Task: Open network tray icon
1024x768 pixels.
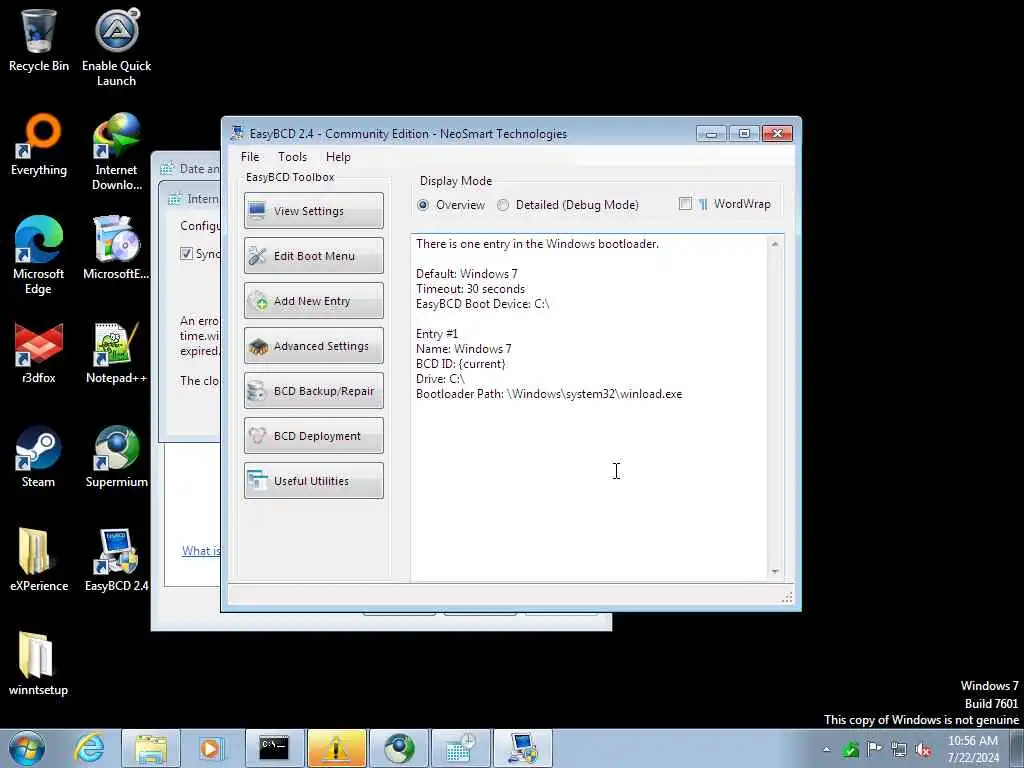Action: 899,750
